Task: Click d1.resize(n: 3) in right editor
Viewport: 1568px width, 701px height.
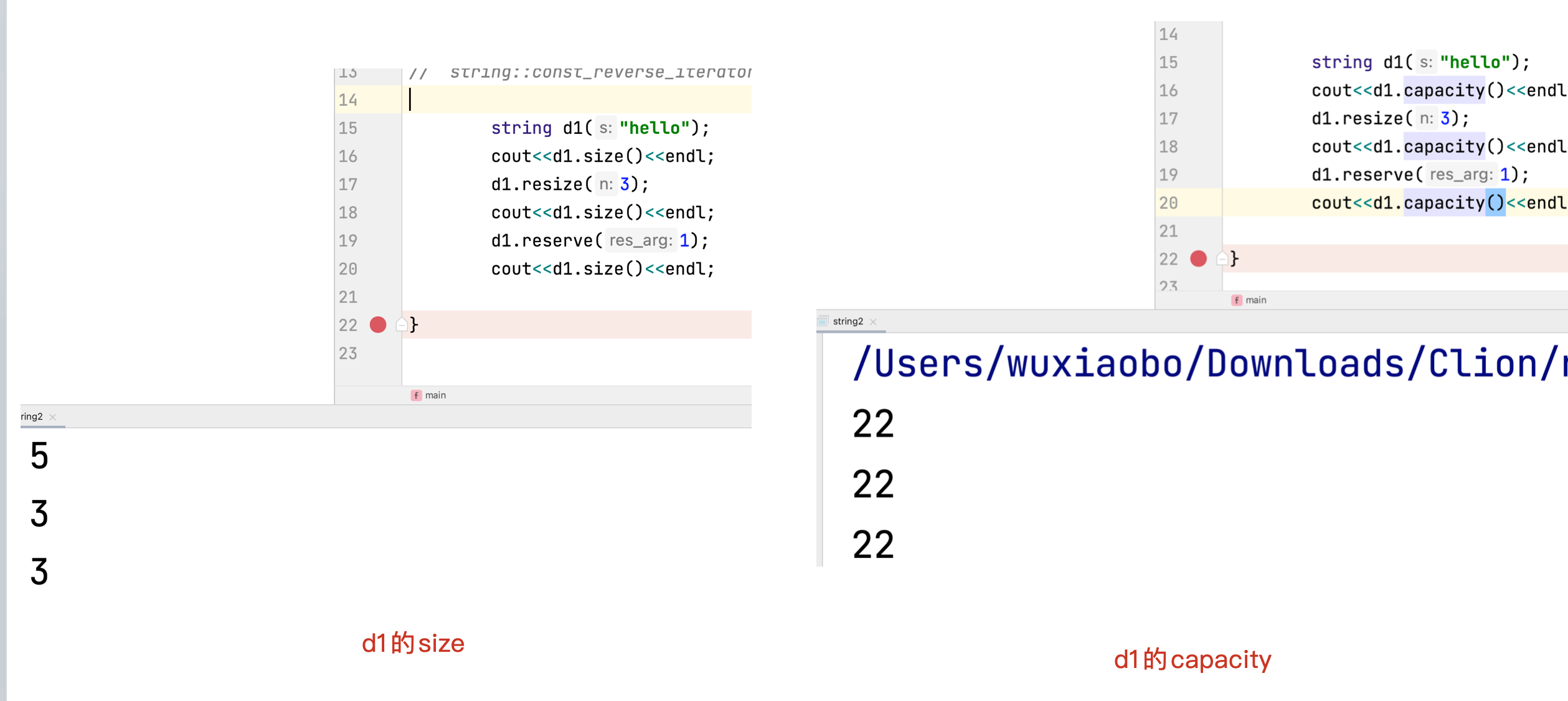Action: (x=1390, y=118)
